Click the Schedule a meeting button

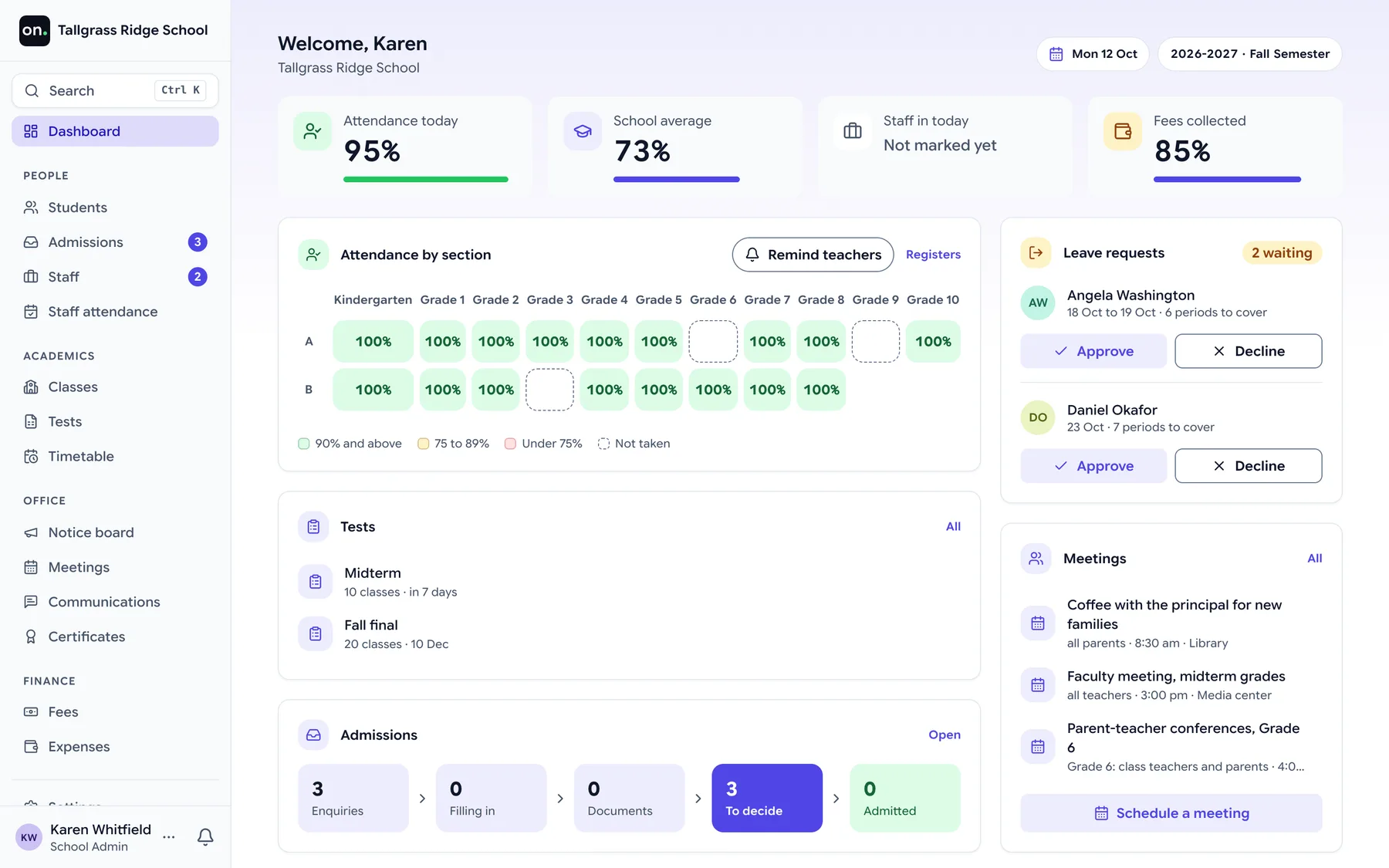pyautogui.click(x=1171, y=813)
